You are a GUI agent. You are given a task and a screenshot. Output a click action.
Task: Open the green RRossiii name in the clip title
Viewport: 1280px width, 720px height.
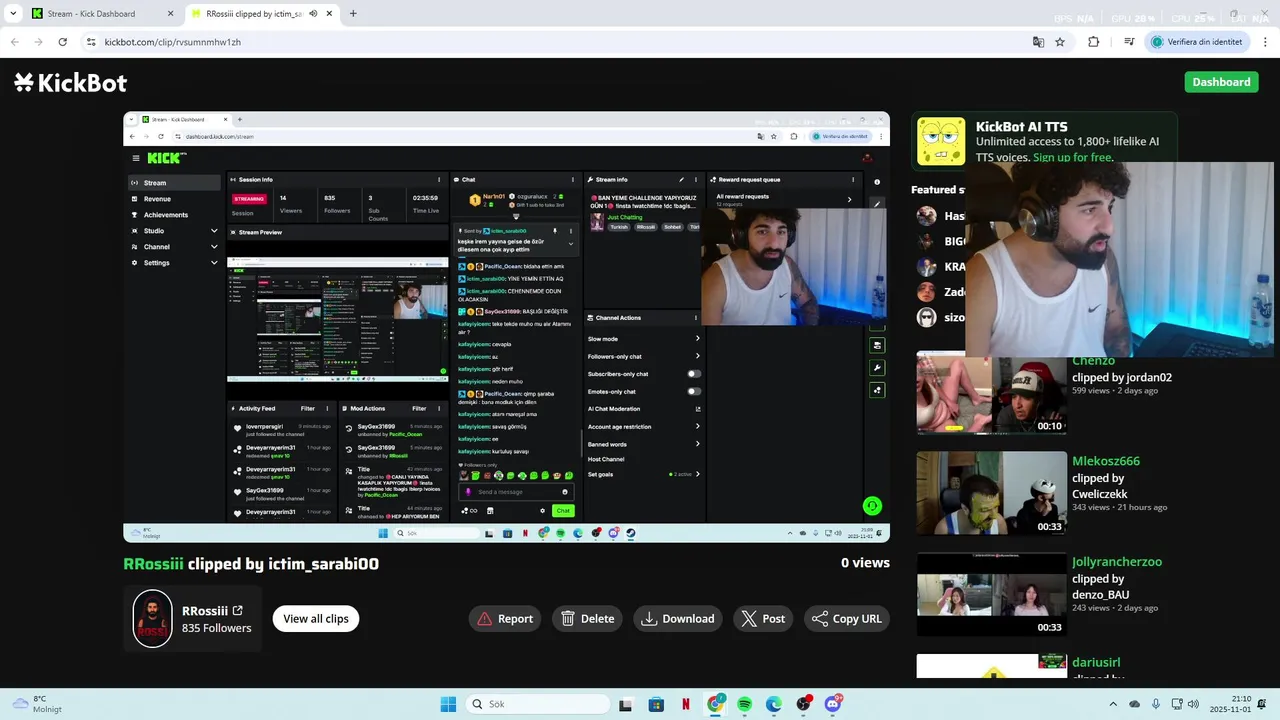coord(153,564)
